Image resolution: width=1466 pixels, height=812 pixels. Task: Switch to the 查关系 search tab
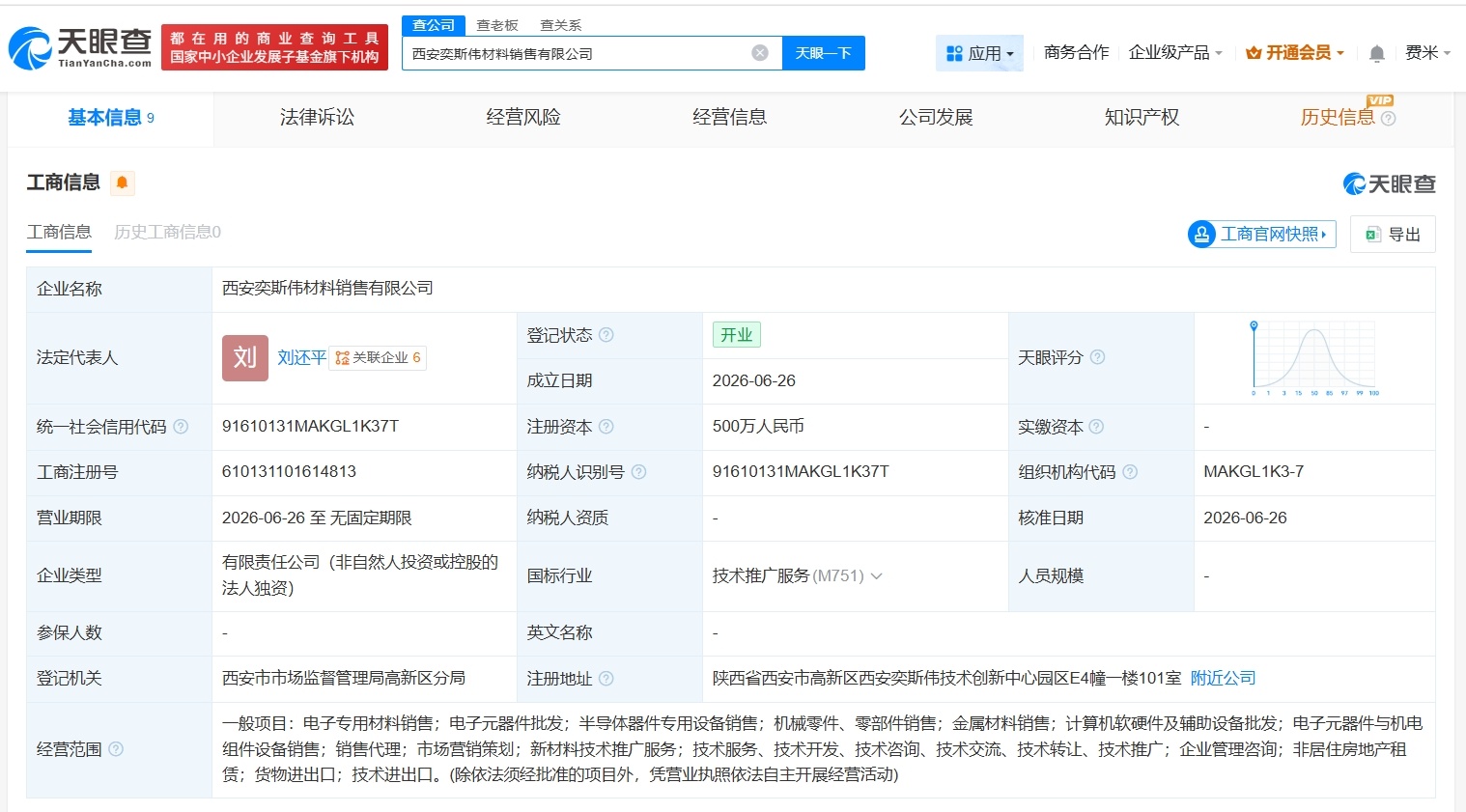tap(561, 25)
